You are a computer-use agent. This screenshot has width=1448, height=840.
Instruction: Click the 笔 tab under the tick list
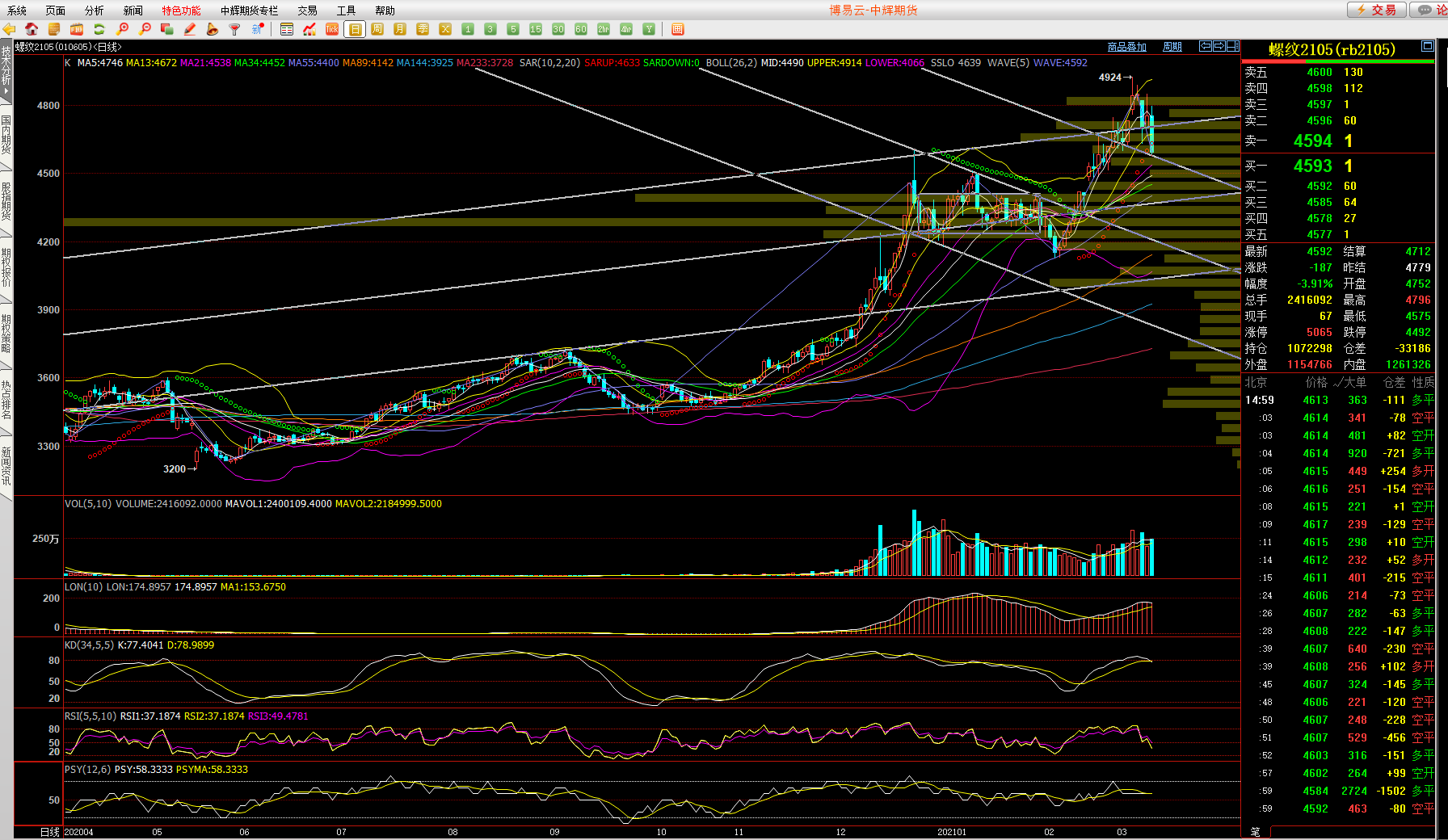click(x=1256, y=832)
